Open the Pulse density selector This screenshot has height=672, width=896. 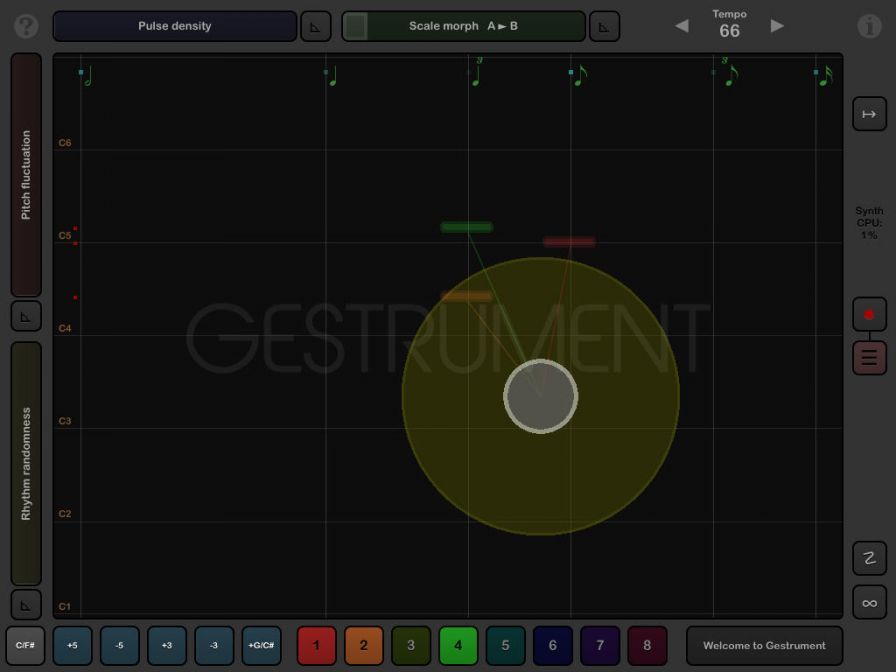174,25
